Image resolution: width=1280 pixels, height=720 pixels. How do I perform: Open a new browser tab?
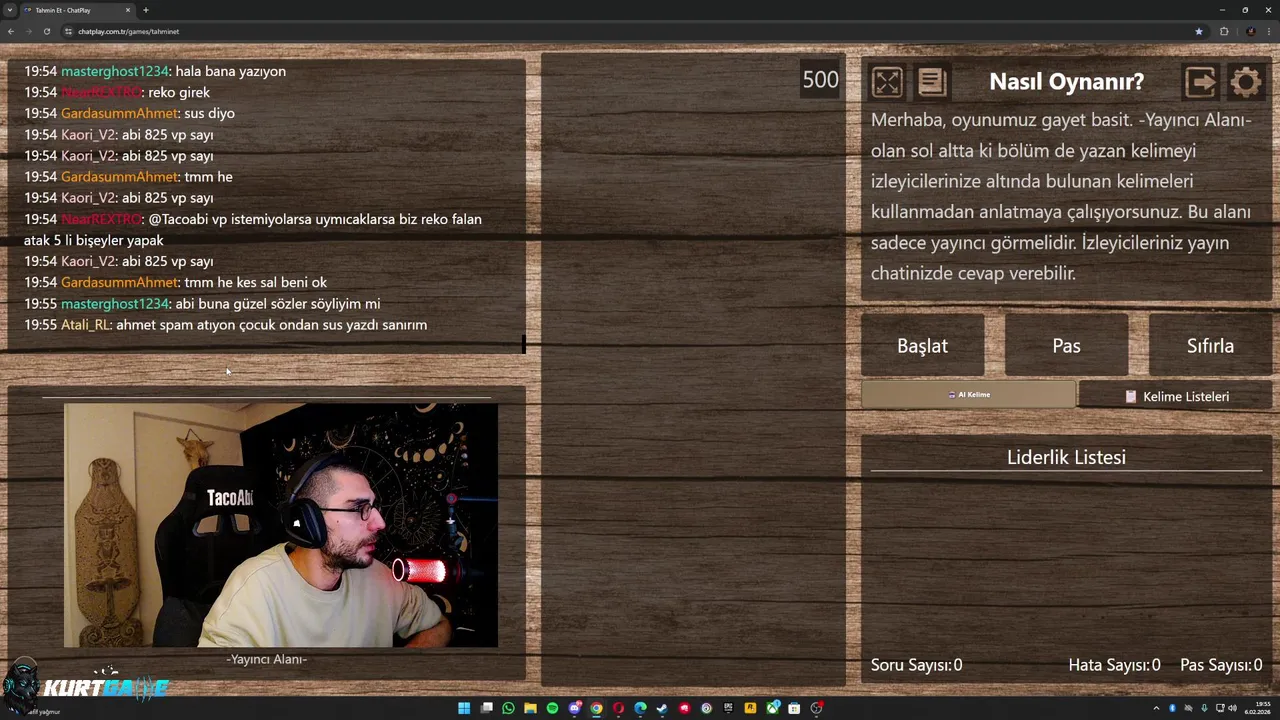tap(146, 10)
